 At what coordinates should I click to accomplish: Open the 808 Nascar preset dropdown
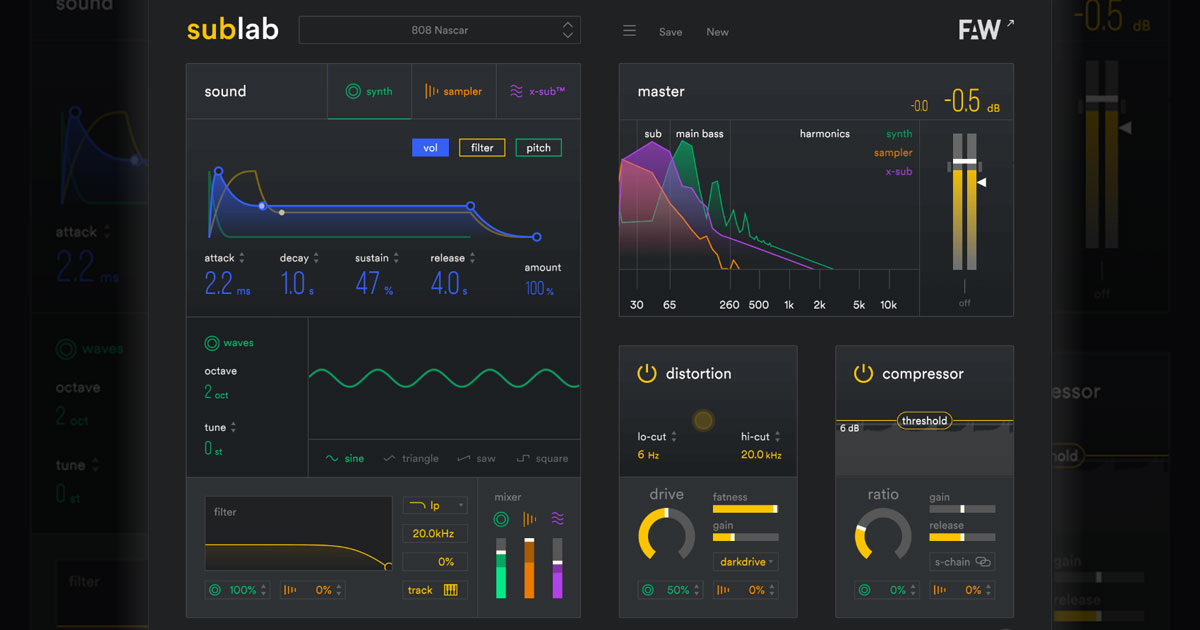click(x=440, y=30)
